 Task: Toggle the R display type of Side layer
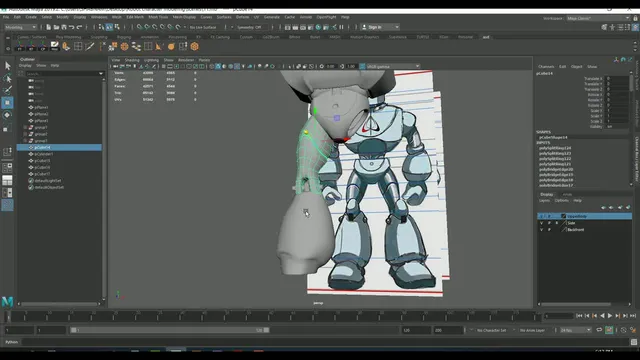click(x=556, y=223)
